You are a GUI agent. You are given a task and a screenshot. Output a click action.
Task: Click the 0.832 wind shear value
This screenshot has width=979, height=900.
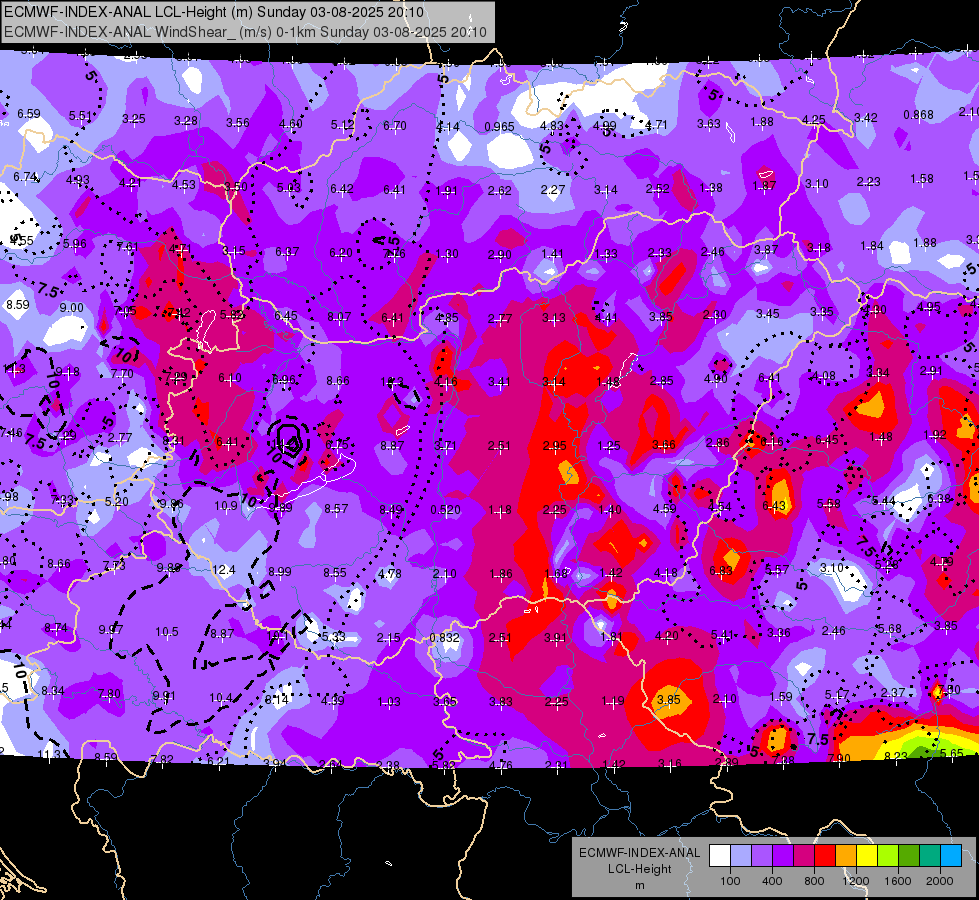tap(445, 638)
